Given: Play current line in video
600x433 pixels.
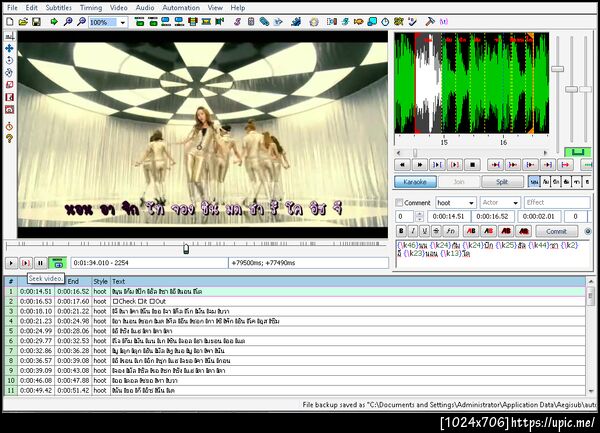Looking at the screenshot, I should 26,263.
